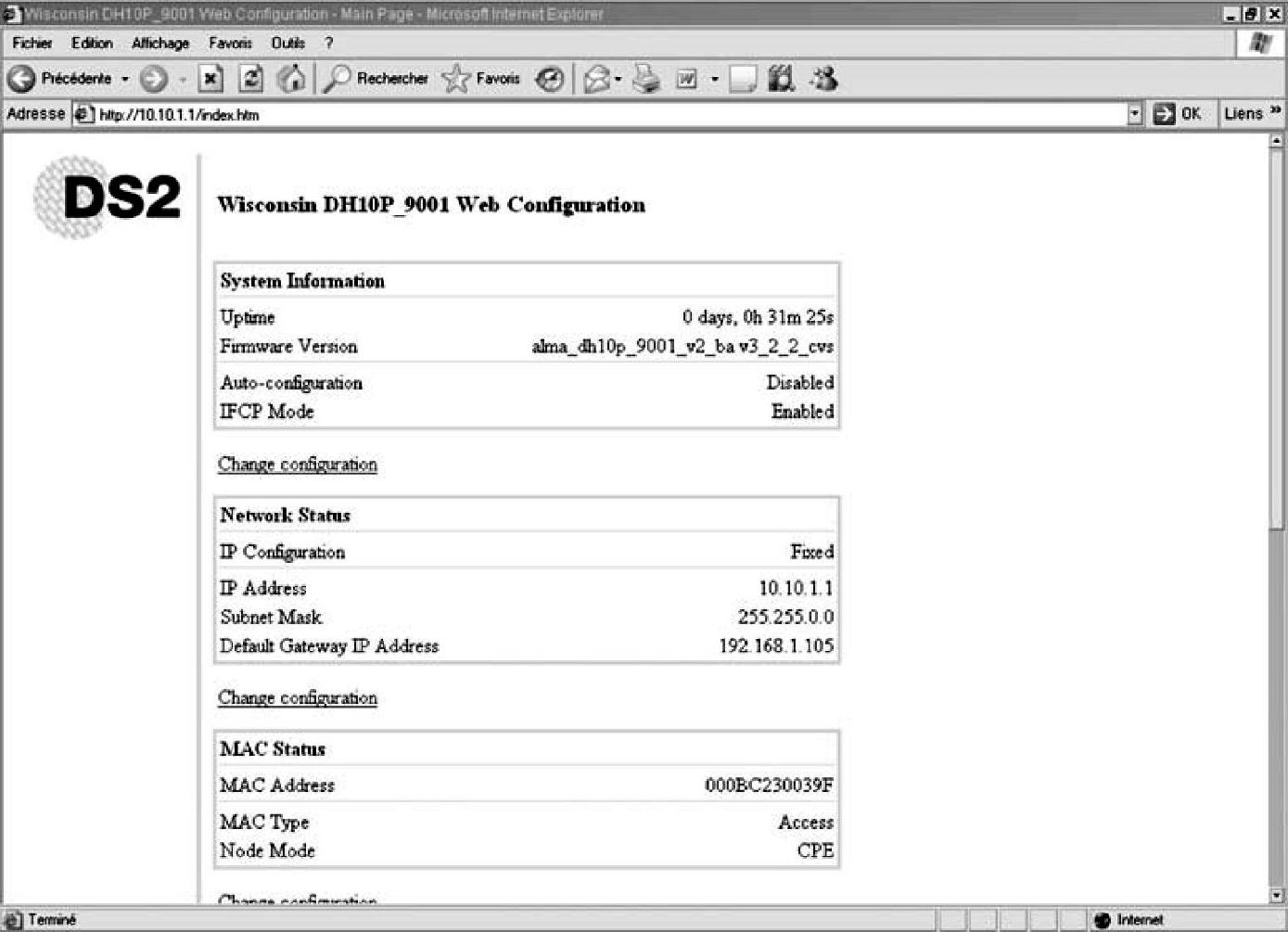Click the page icon in the address bar
The width and height of the screenshot is (1288, 932).
click(83, 114)
